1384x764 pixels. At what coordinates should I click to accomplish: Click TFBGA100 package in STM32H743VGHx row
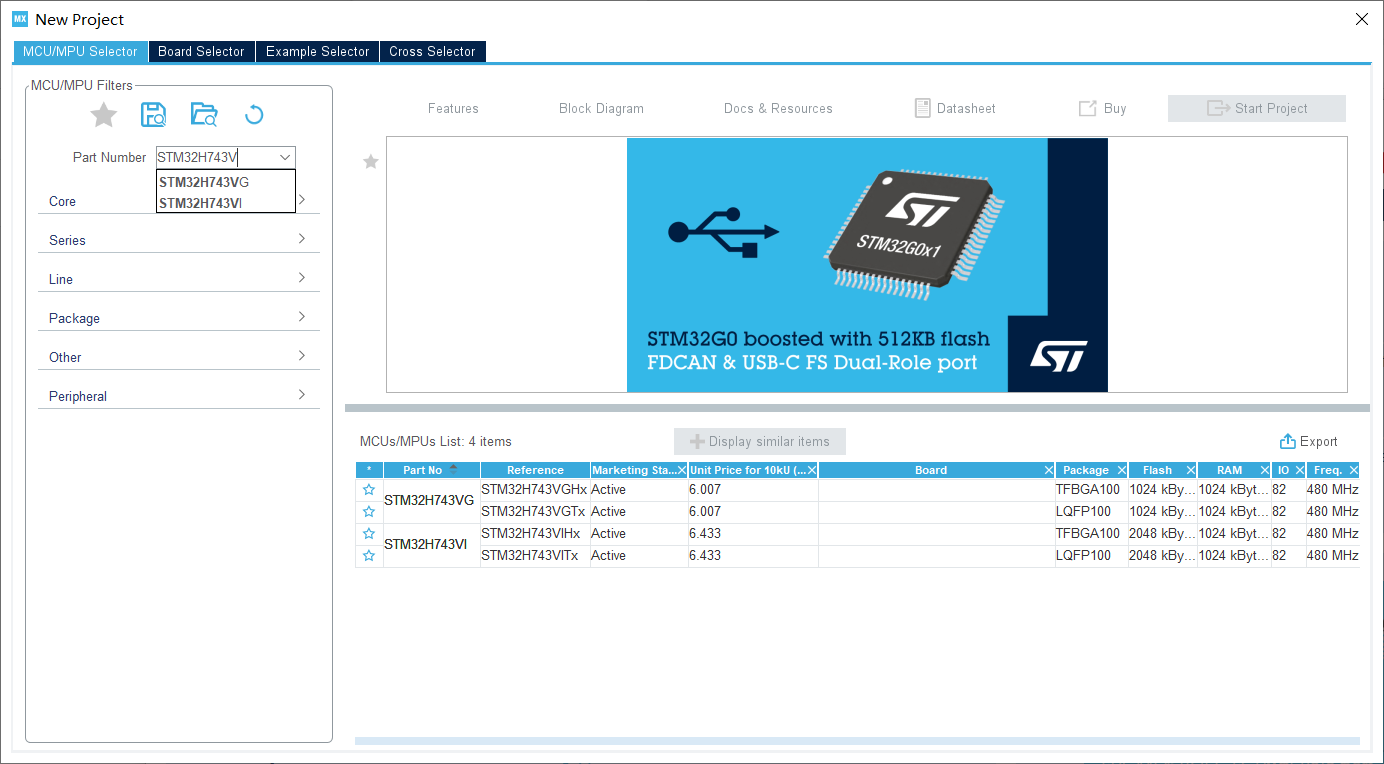click(x=1091, y=490)
